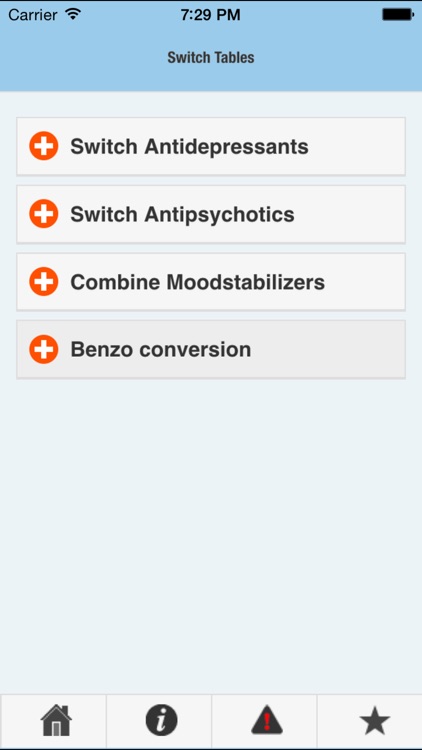This screenshot has width=422, height=750.
Task: Expand the Switch Antipsychotics section
Action: [211, 214]
